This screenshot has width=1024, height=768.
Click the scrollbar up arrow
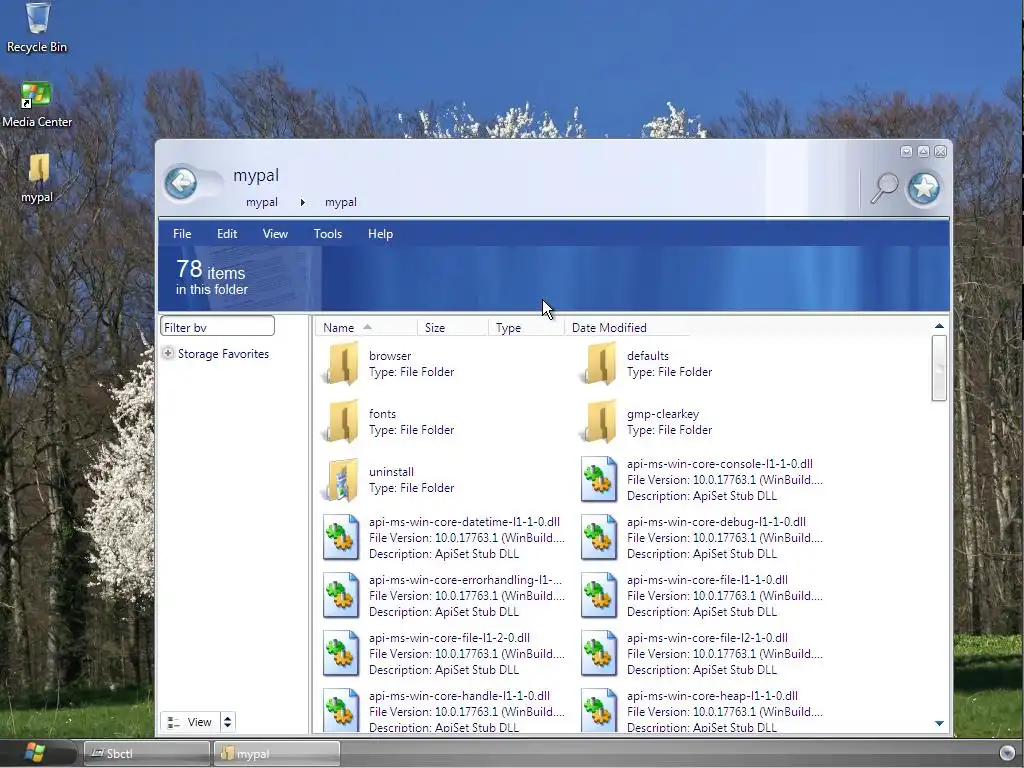[939, 326]
